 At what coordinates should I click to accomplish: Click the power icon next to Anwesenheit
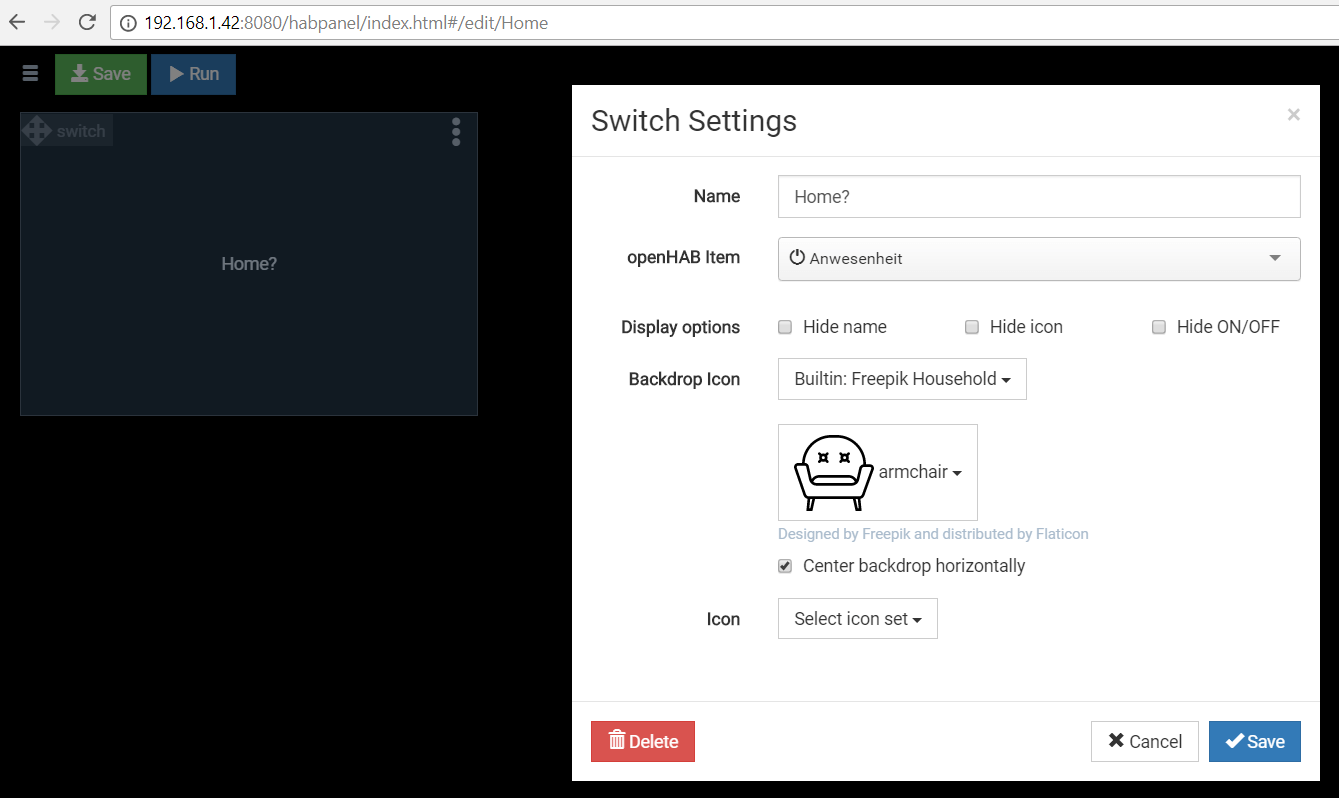[796, 257]
